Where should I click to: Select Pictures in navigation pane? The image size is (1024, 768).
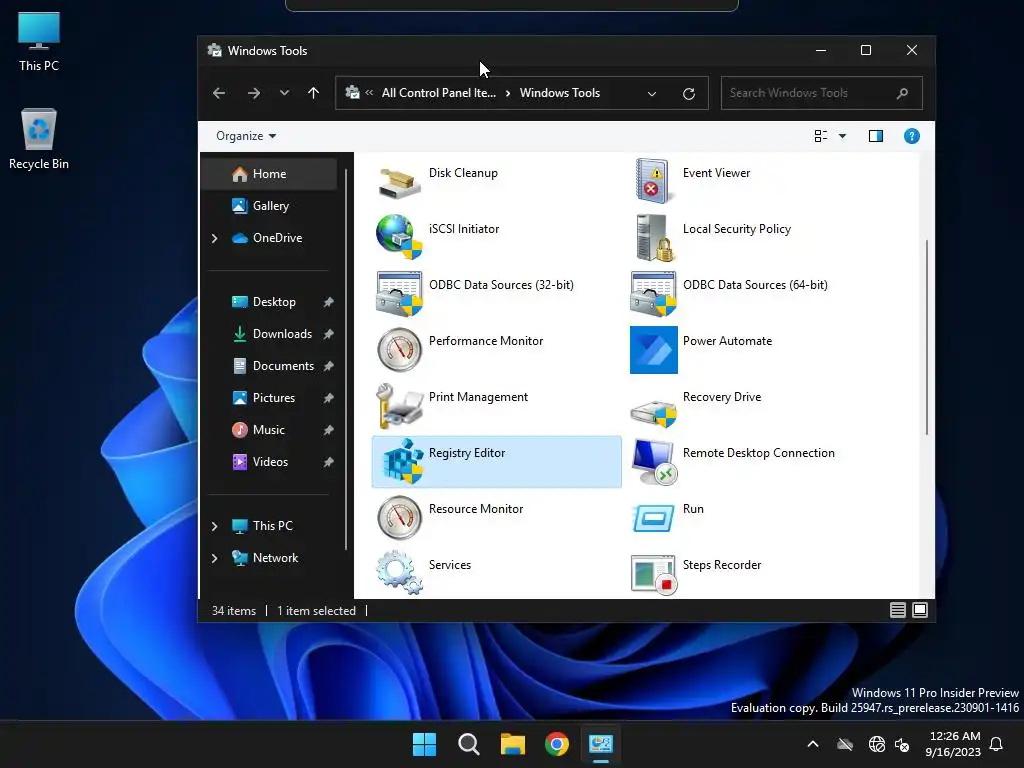(263, 398)
